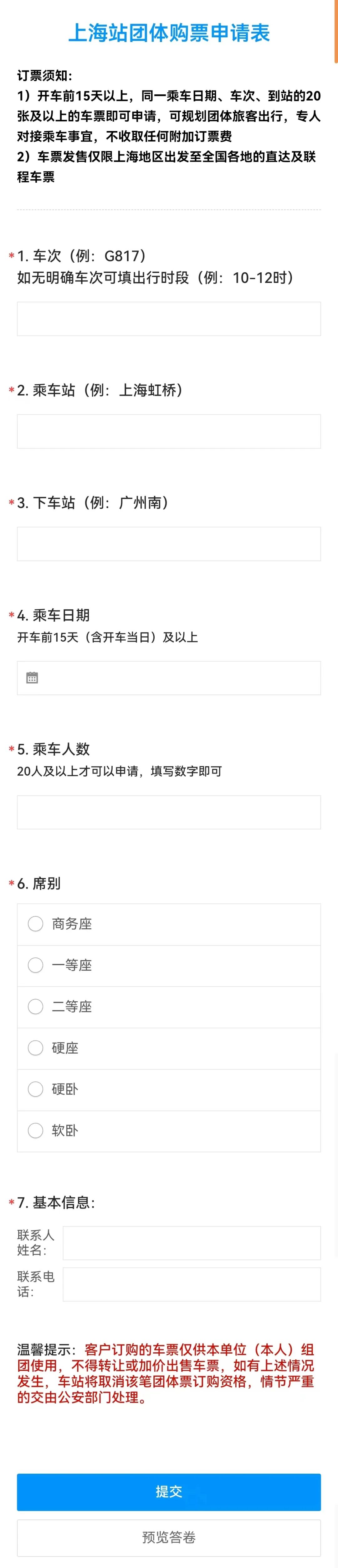Focus the 乘车站 departure station field
This screenshot has height=1568, width=338.
(168, 431)
